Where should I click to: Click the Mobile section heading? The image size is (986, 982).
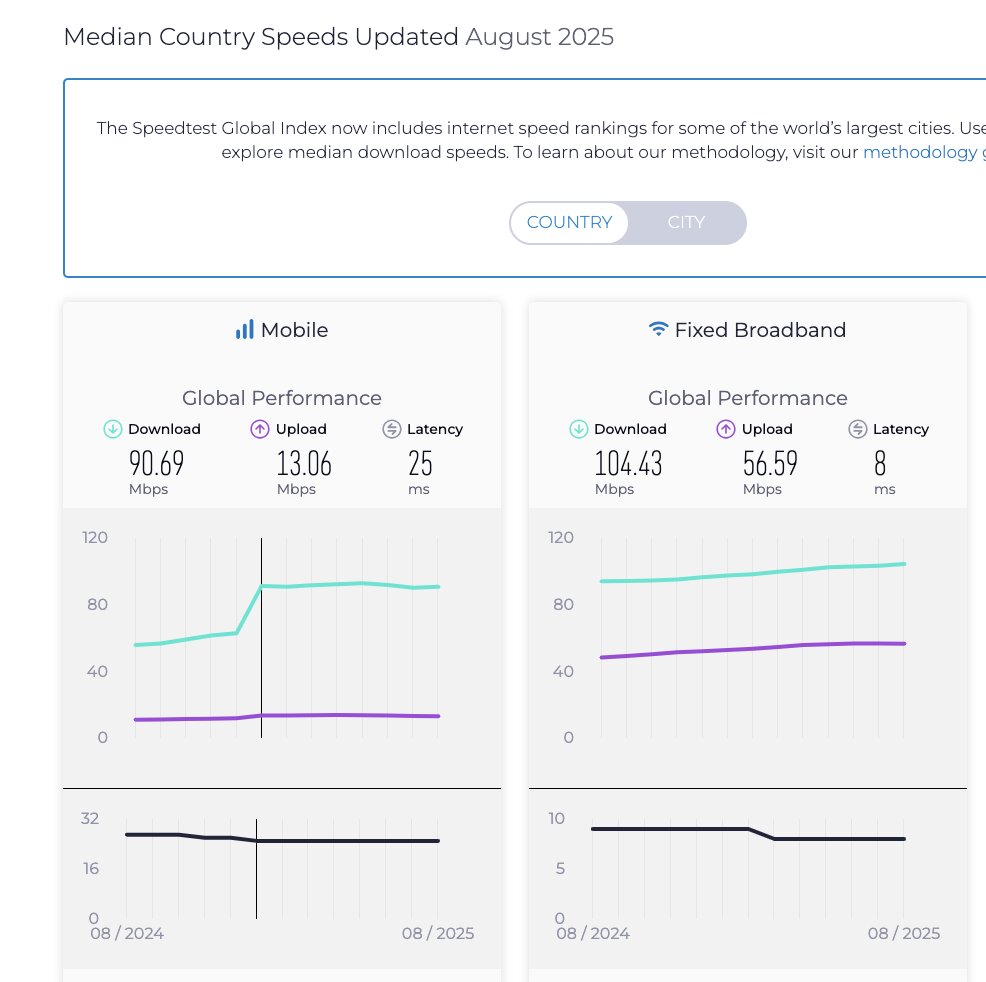(294, 330)
